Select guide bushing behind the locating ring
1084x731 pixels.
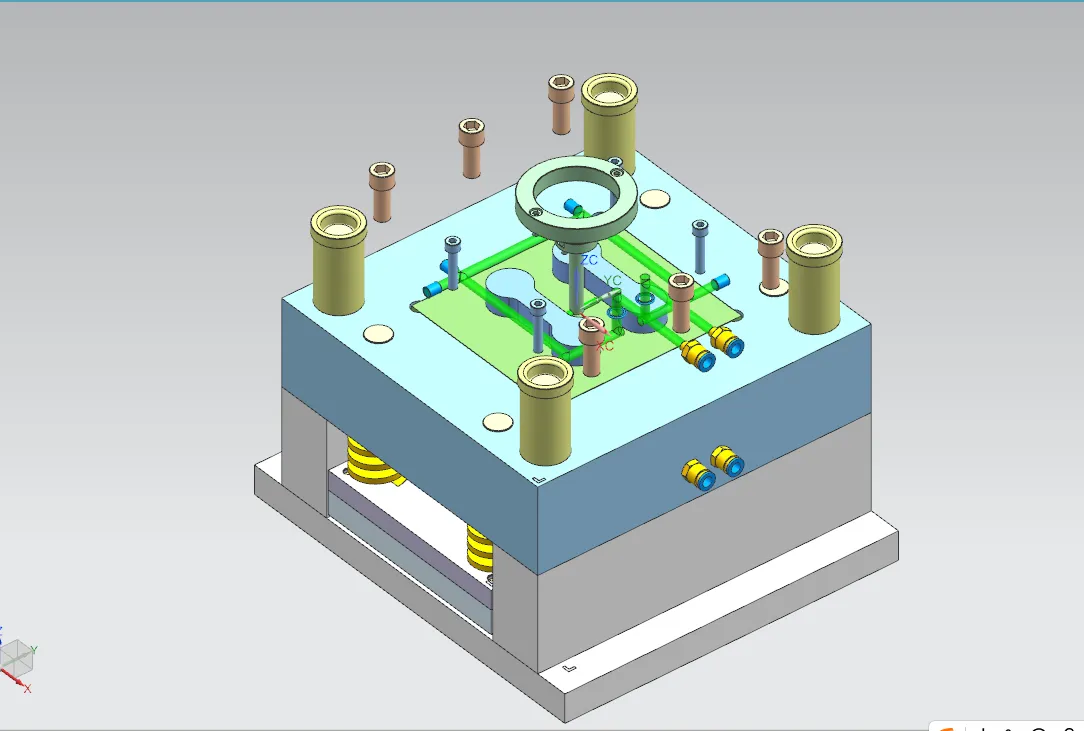point(609,123)
